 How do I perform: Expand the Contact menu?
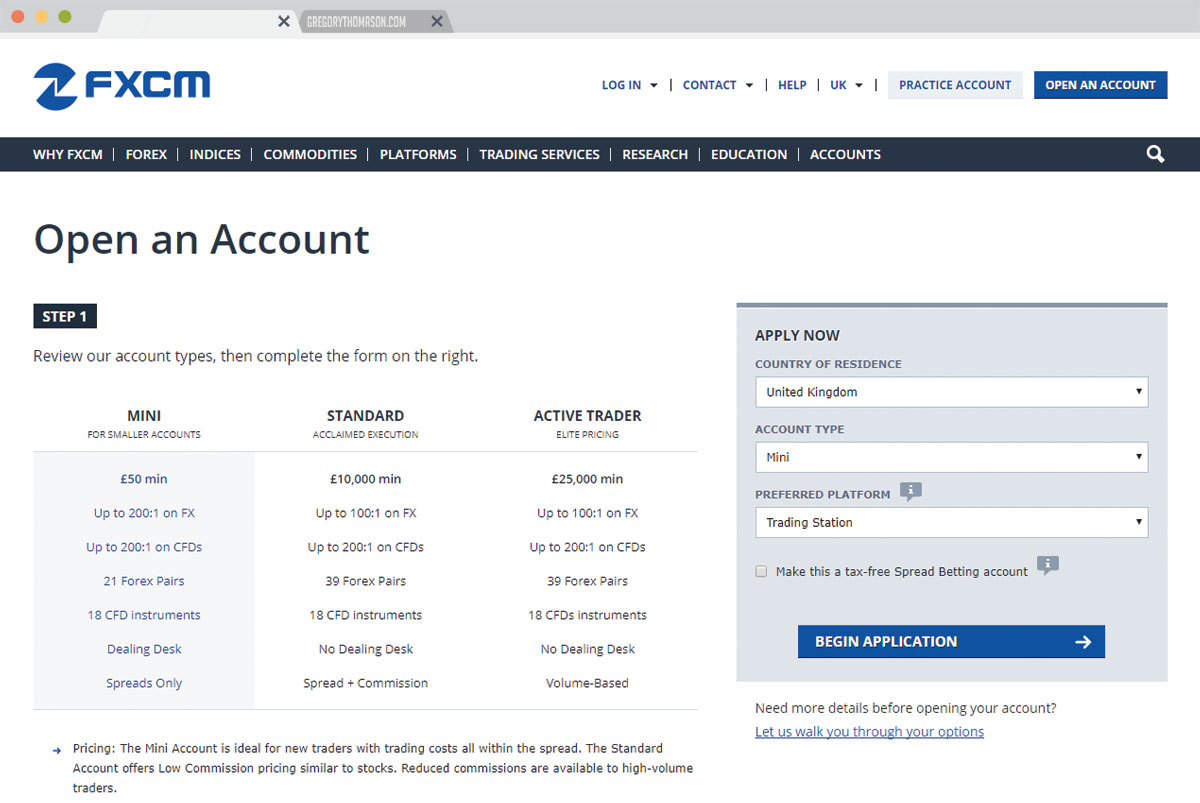(x=718, y=85)
